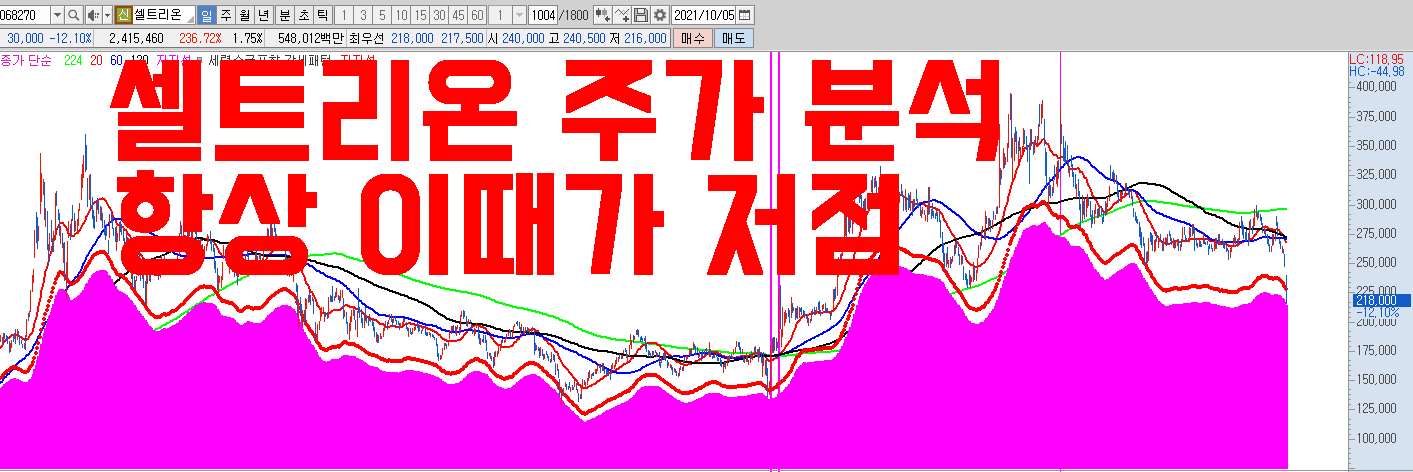Click the low price 216,000
This screenshot has width=1413, height=472.
[645, 38]
